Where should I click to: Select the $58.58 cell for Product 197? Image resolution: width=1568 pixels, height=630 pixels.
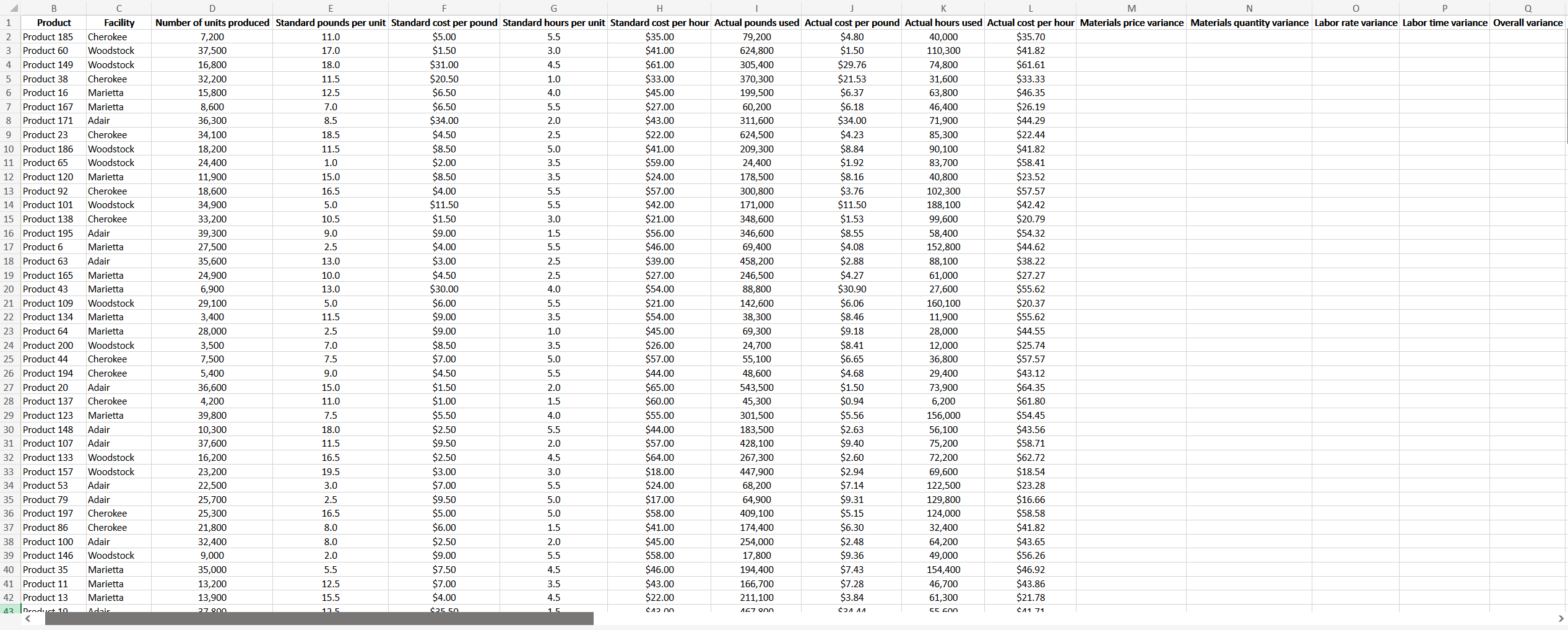pos(1030,514)
